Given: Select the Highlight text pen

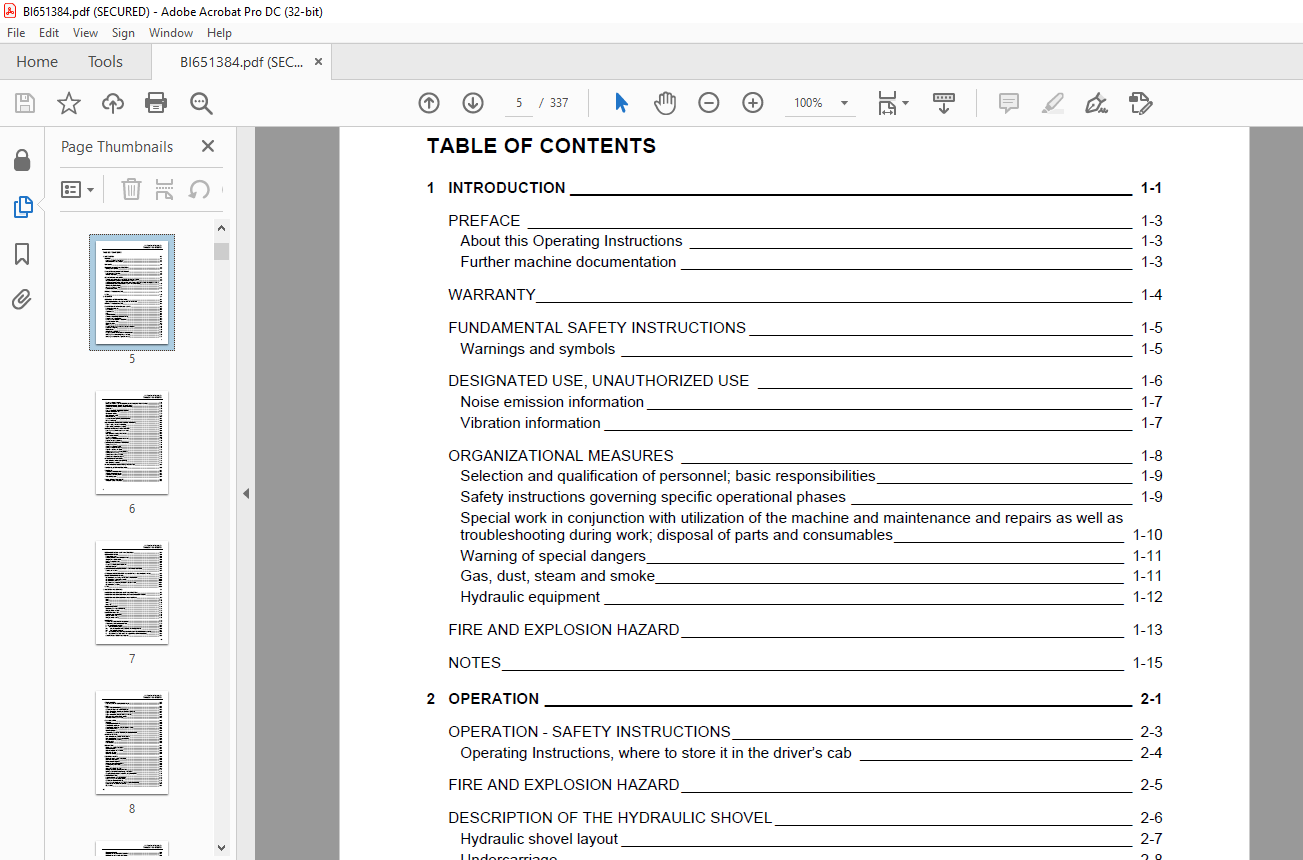Looking at the screenshot, I should 1052,103.
